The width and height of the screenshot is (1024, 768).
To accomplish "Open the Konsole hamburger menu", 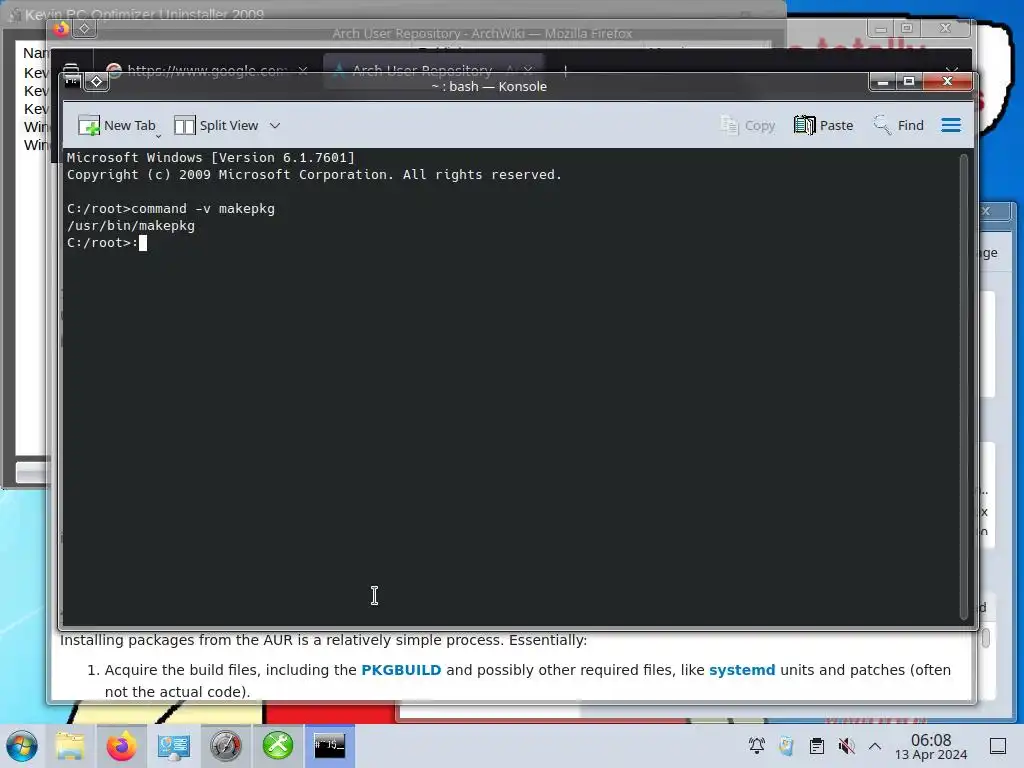I will pyautogui.click(x=951, y=125).
